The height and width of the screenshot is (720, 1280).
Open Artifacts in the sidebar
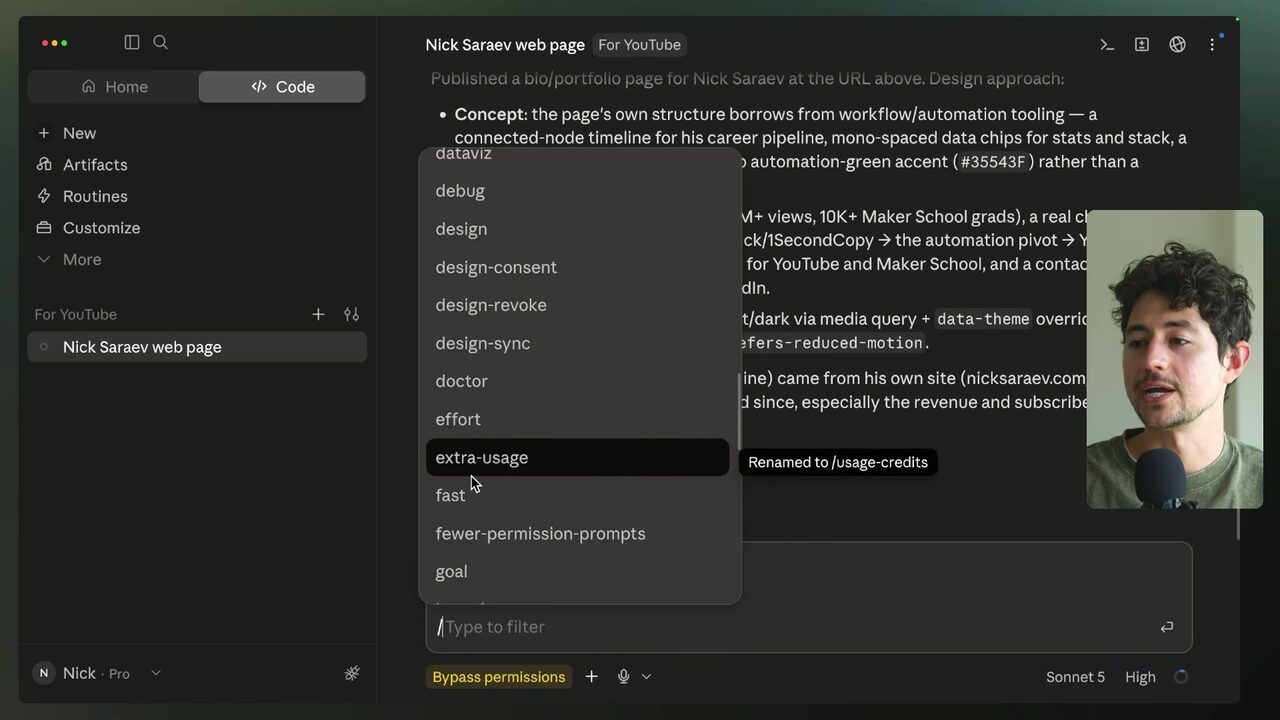82,165
